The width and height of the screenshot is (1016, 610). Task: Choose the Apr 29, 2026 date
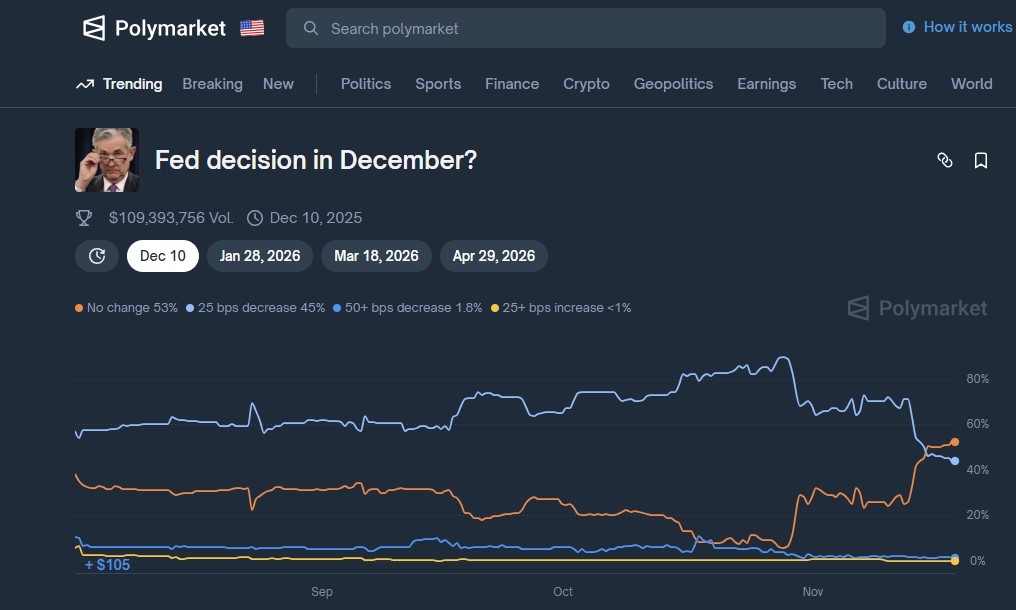(x=494, y=256)
